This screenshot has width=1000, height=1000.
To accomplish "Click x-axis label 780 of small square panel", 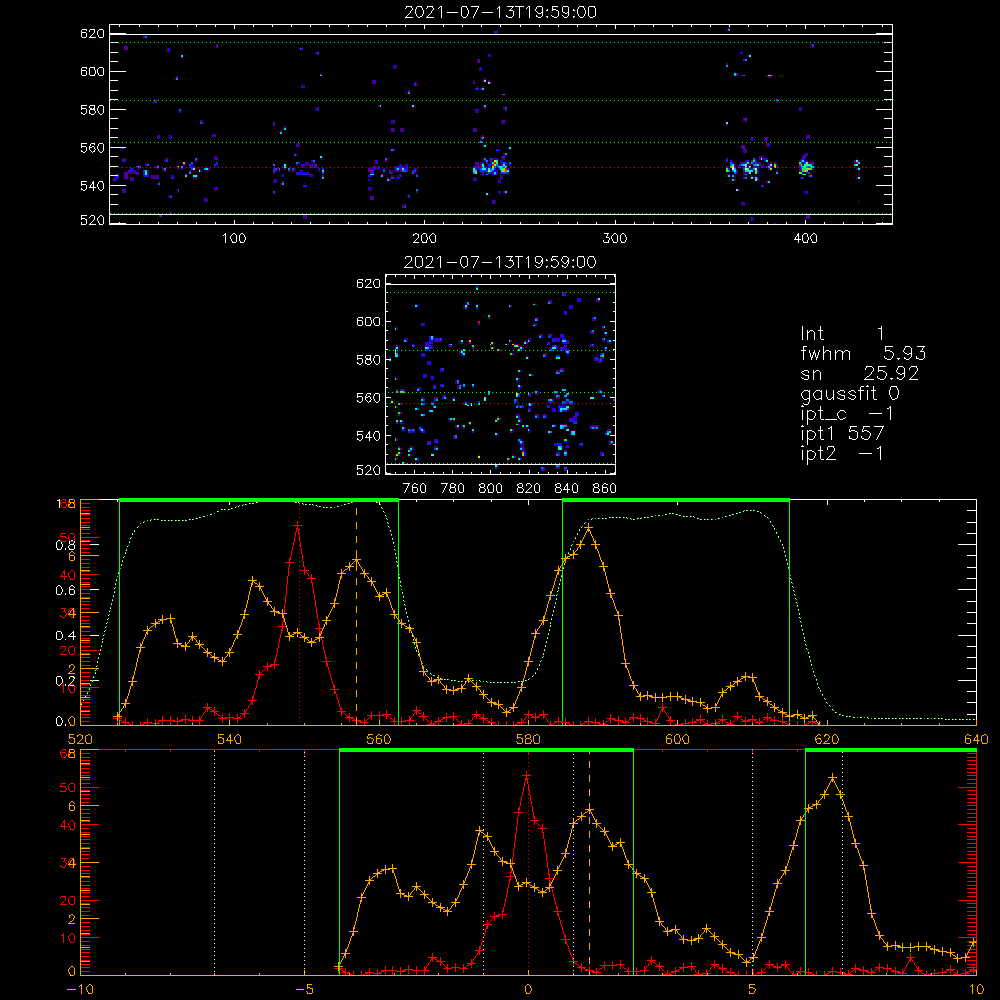I will tap(453, 489).
